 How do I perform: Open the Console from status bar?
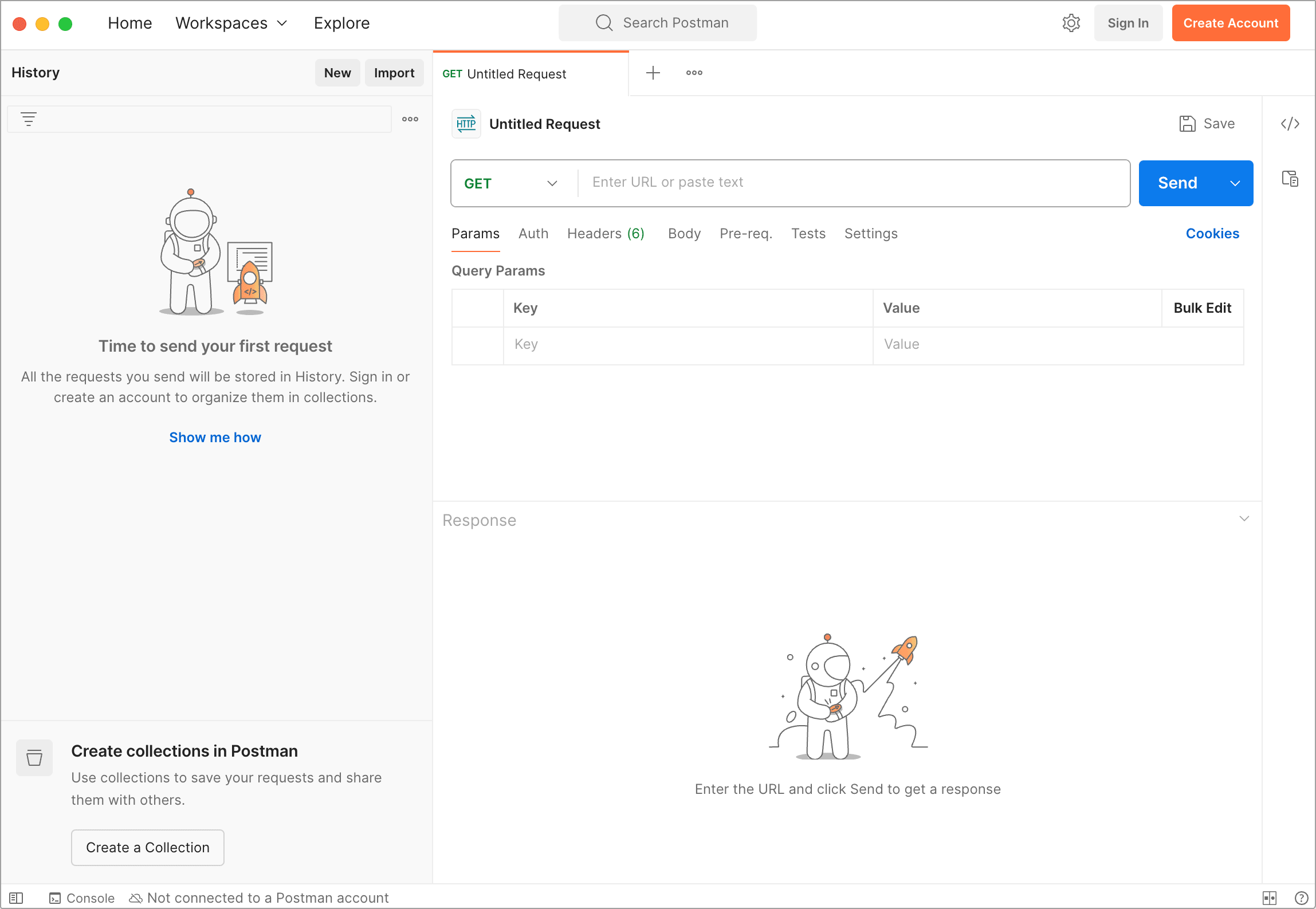[x=82, y=898]
